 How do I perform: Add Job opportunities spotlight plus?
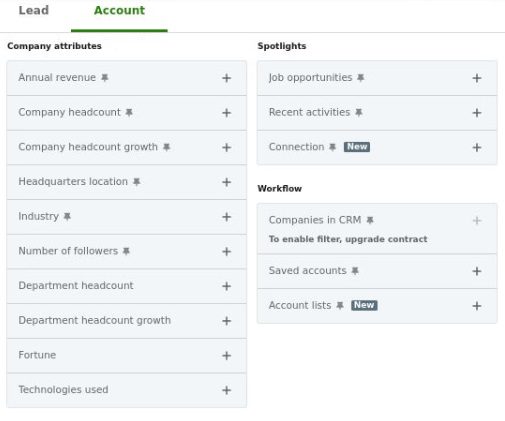(x=477, y=78)
